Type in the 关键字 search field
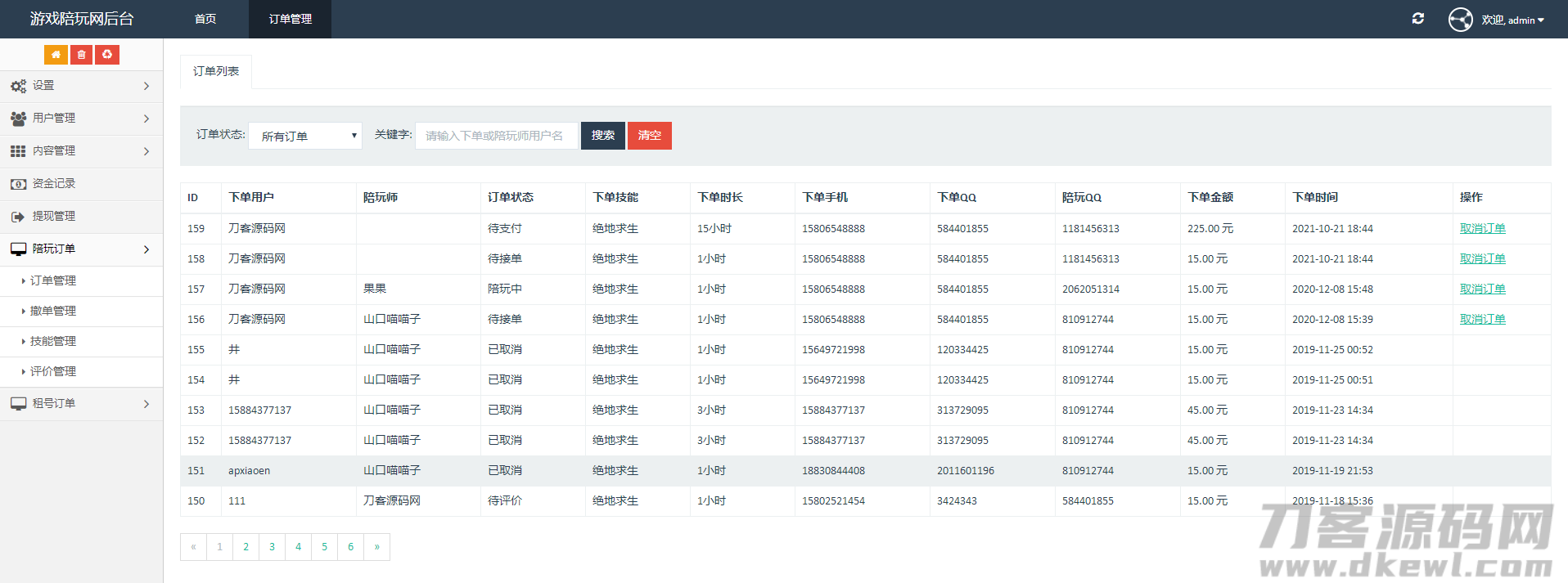 pyautogui.click(x=496, y=136)
